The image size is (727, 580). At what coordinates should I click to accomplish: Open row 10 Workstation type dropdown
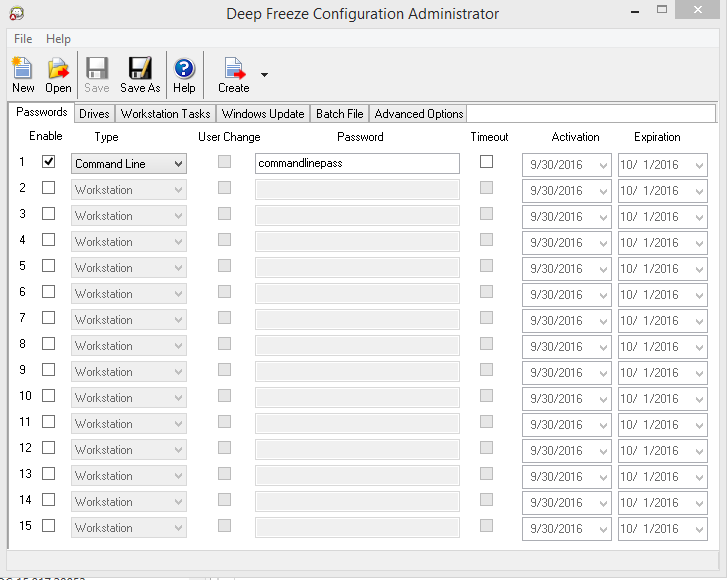coord(129,397)
